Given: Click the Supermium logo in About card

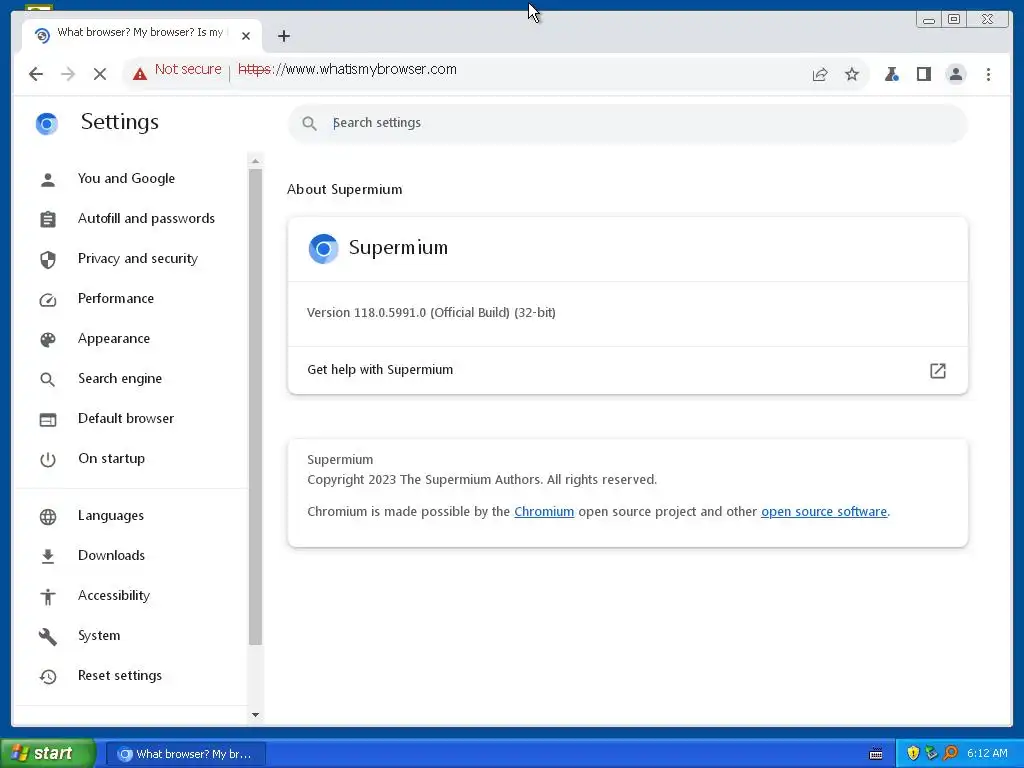Looking at the screenshot, I should [x=323, y=248].
